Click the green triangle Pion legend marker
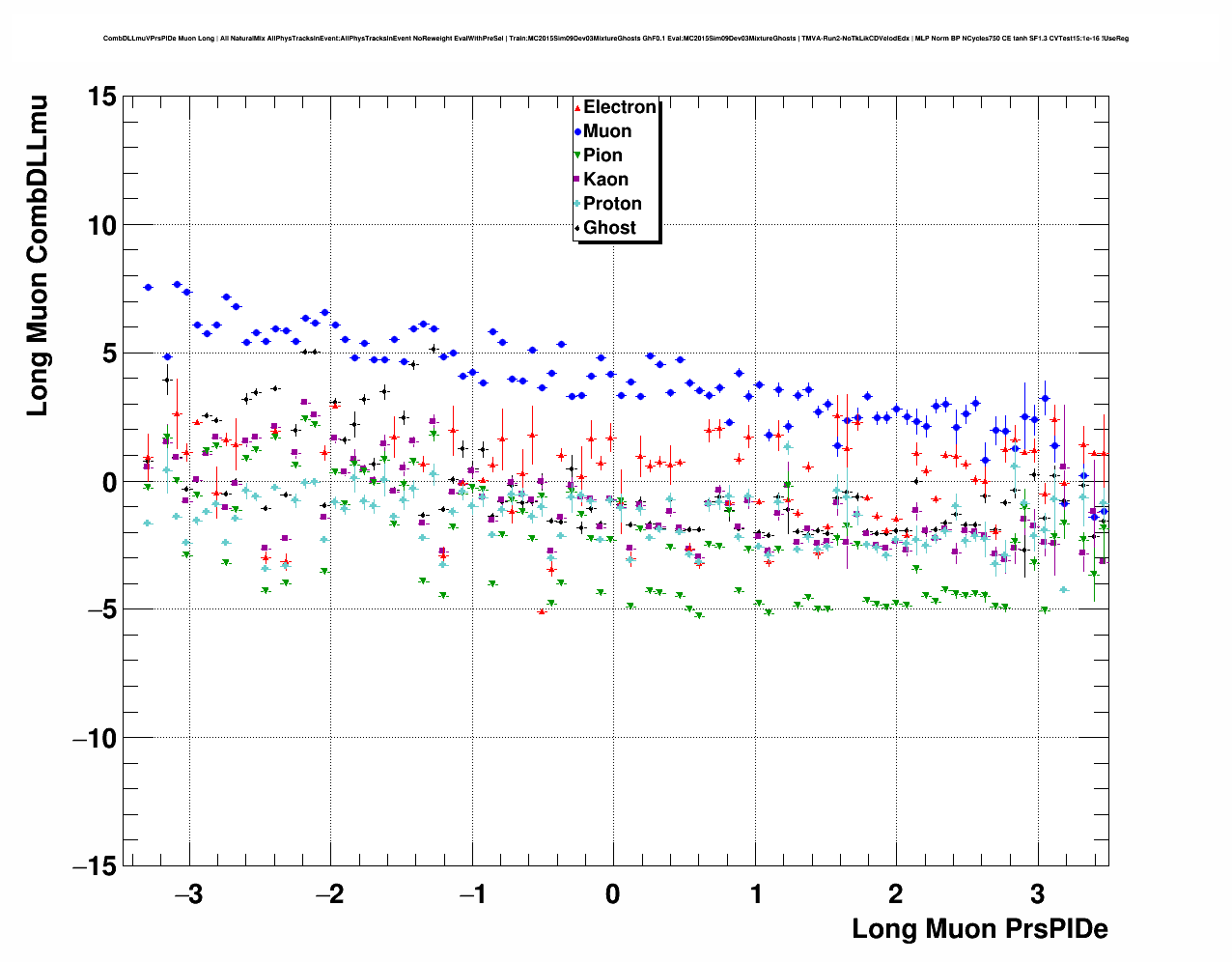Screen dimensions: 1232x962 coord(577,156)
